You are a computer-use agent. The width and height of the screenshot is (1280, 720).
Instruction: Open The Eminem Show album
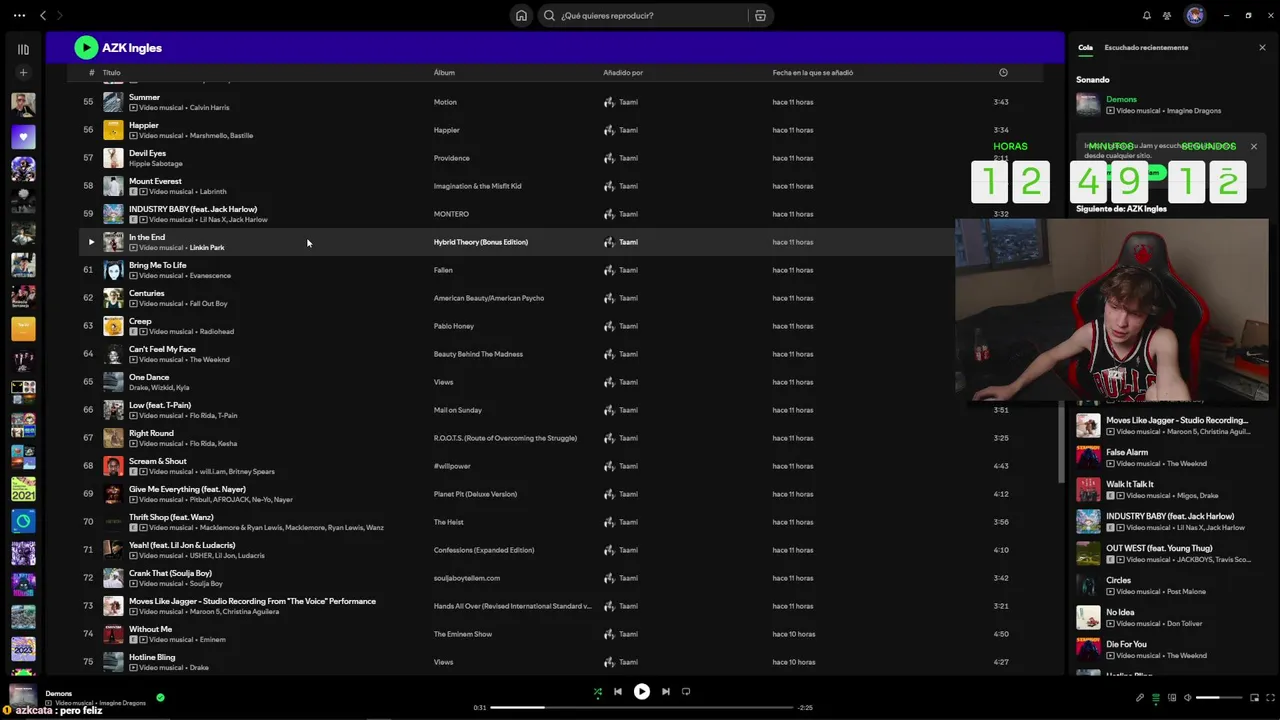(463, 634)
